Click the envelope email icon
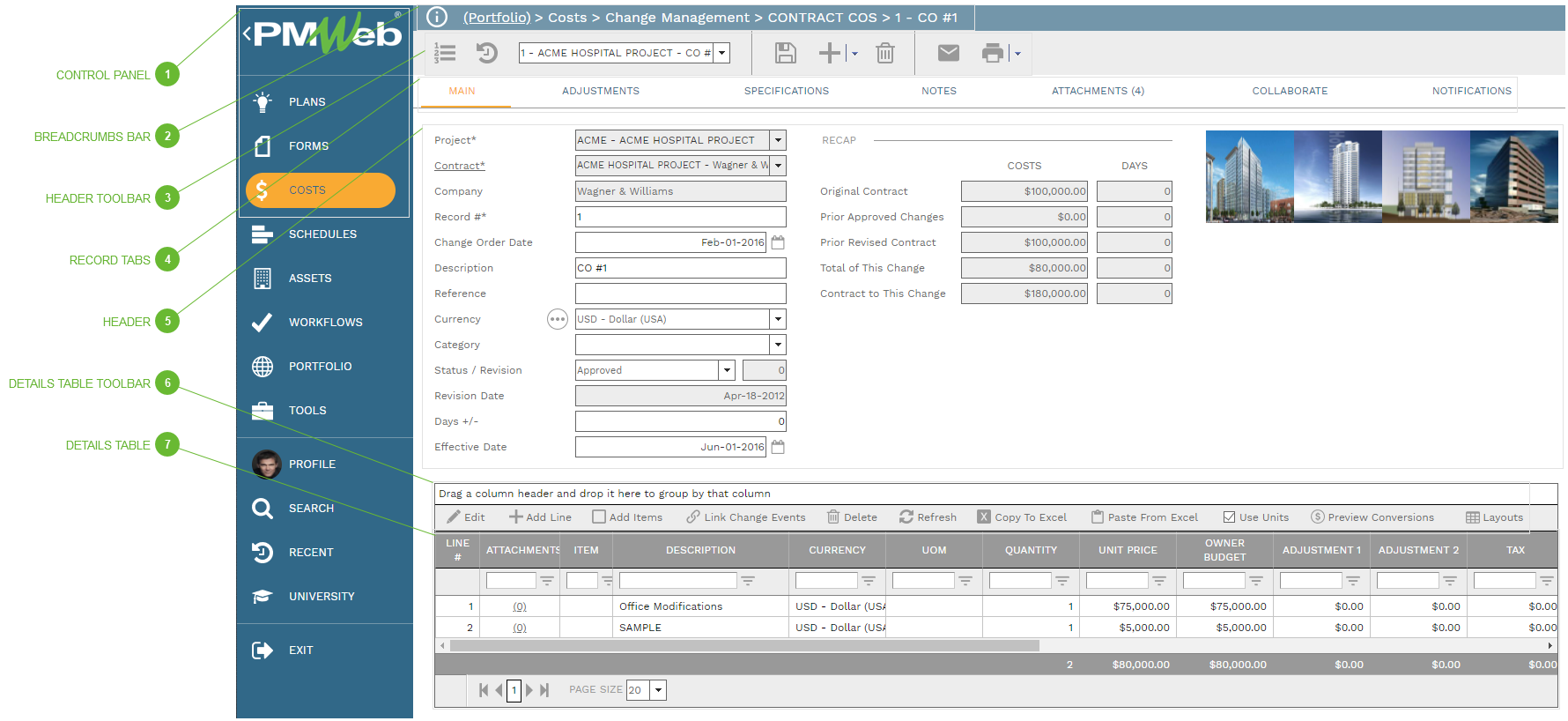 pyautogui.click(x=948, y=54)
